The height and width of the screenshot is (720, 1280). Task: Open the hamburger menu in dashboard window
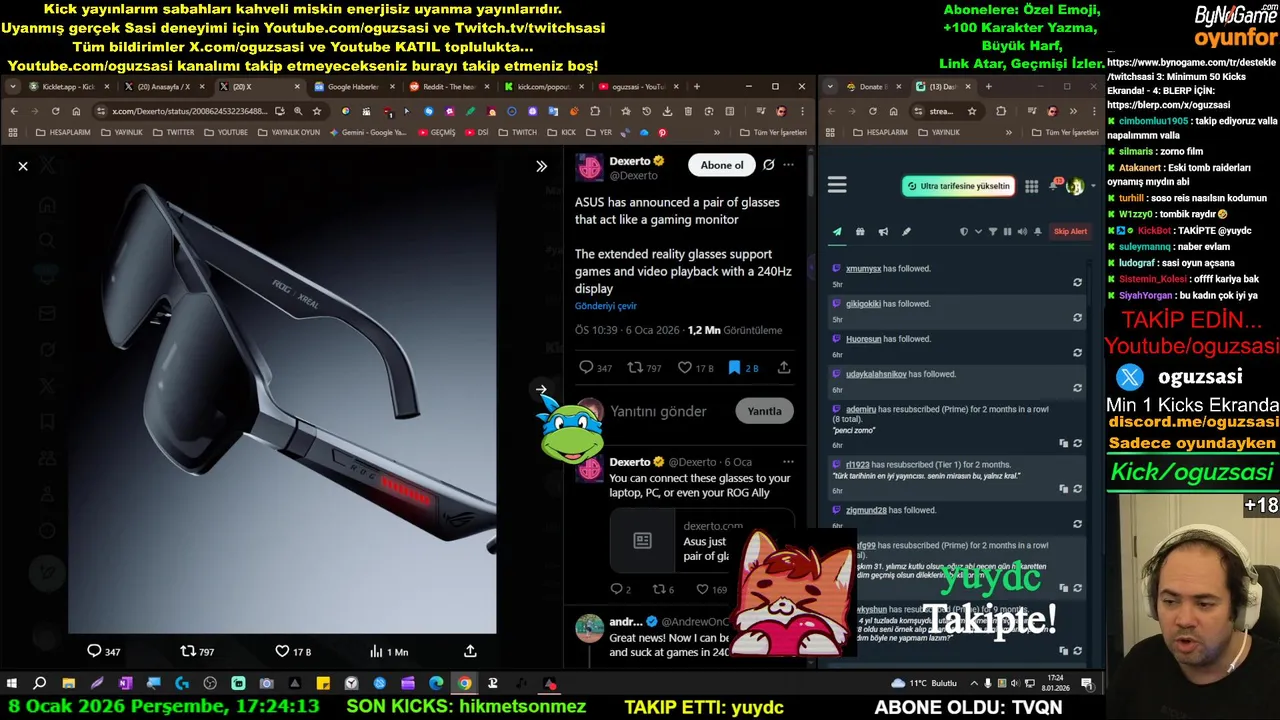(x=837, y=185)
